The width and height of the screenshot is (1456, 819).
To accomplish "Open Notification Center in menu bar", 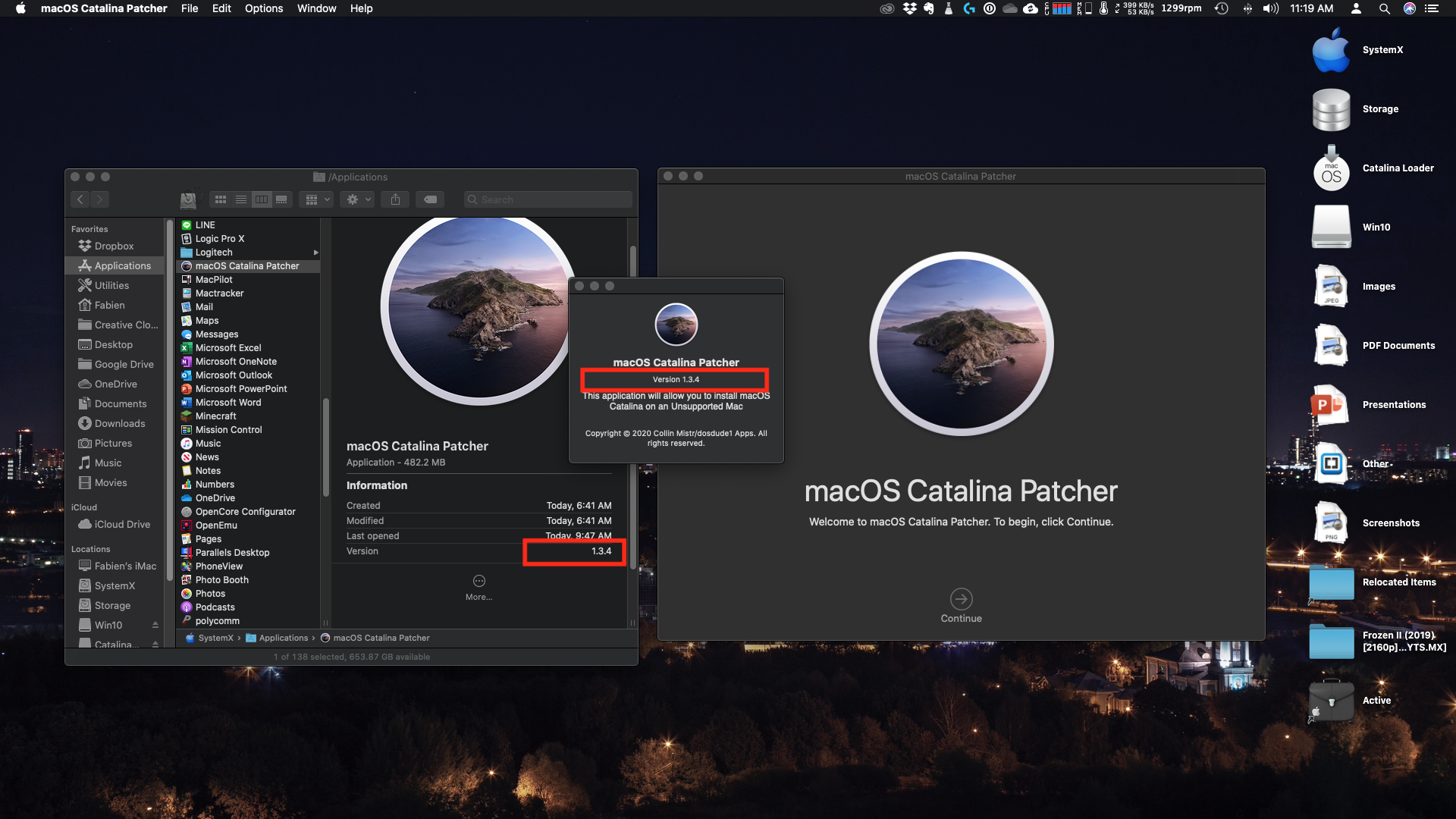I will pyautogui.click(x=1432, y=8).
